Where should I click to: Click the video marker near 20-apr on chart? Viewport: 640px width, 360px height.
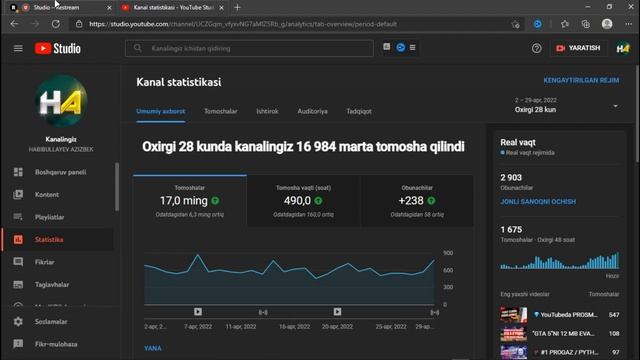[337, 312]
